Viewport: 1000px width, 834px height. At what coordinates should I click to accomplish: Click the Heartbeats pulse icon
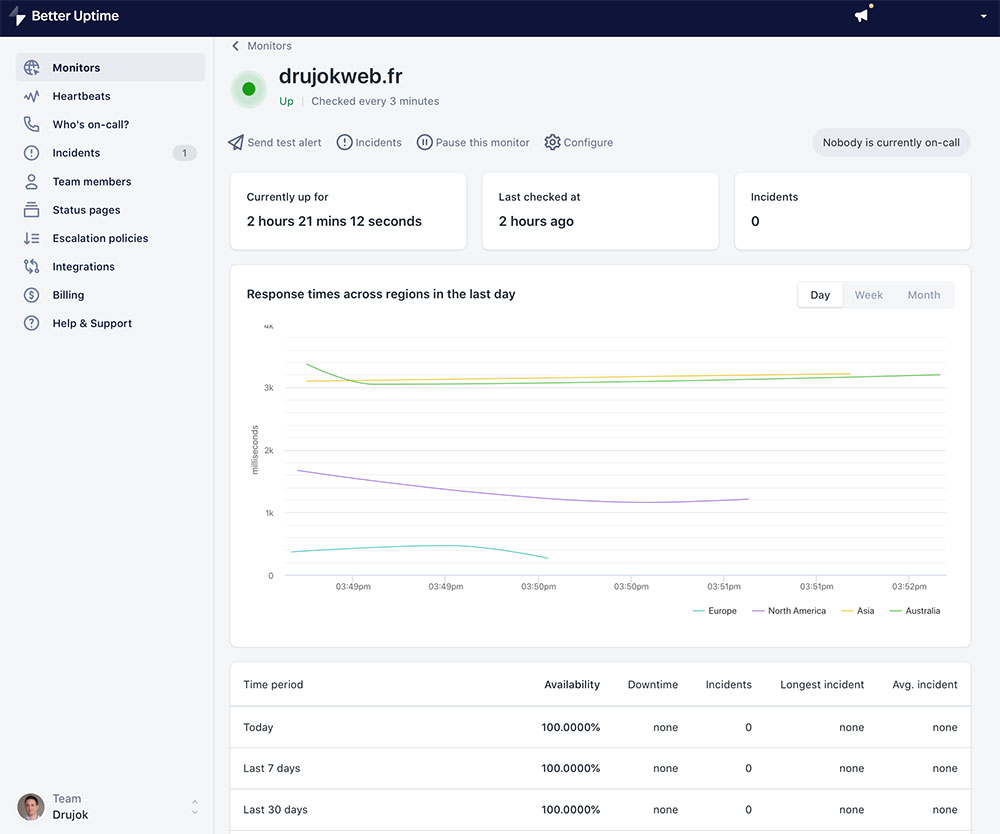[31, 96]
